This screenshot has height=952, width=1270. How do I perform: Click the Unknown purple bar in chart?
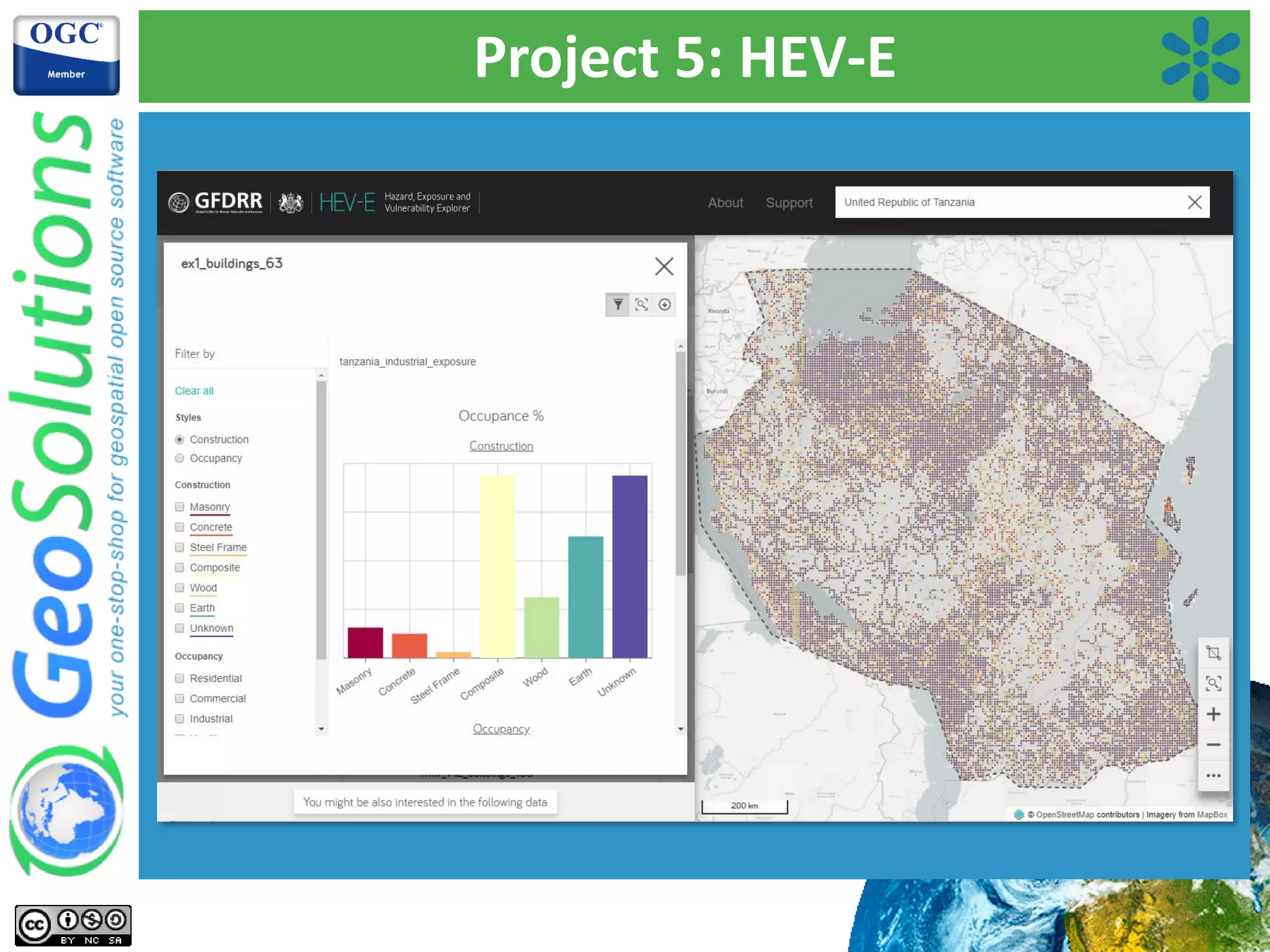[629, 566]
